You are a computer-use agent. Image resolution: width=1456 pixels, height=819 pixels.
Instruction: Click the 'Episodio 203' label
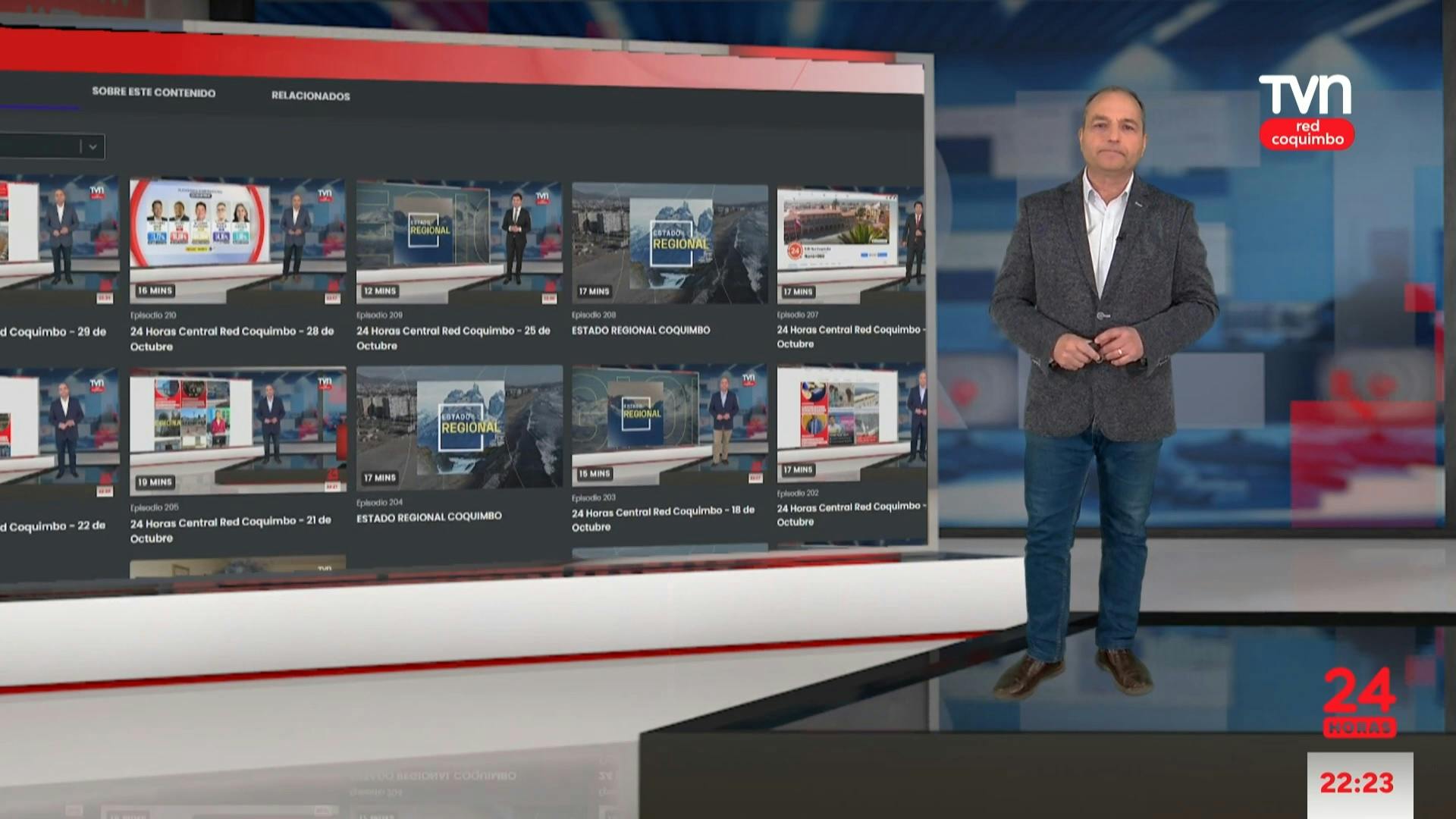594,498
